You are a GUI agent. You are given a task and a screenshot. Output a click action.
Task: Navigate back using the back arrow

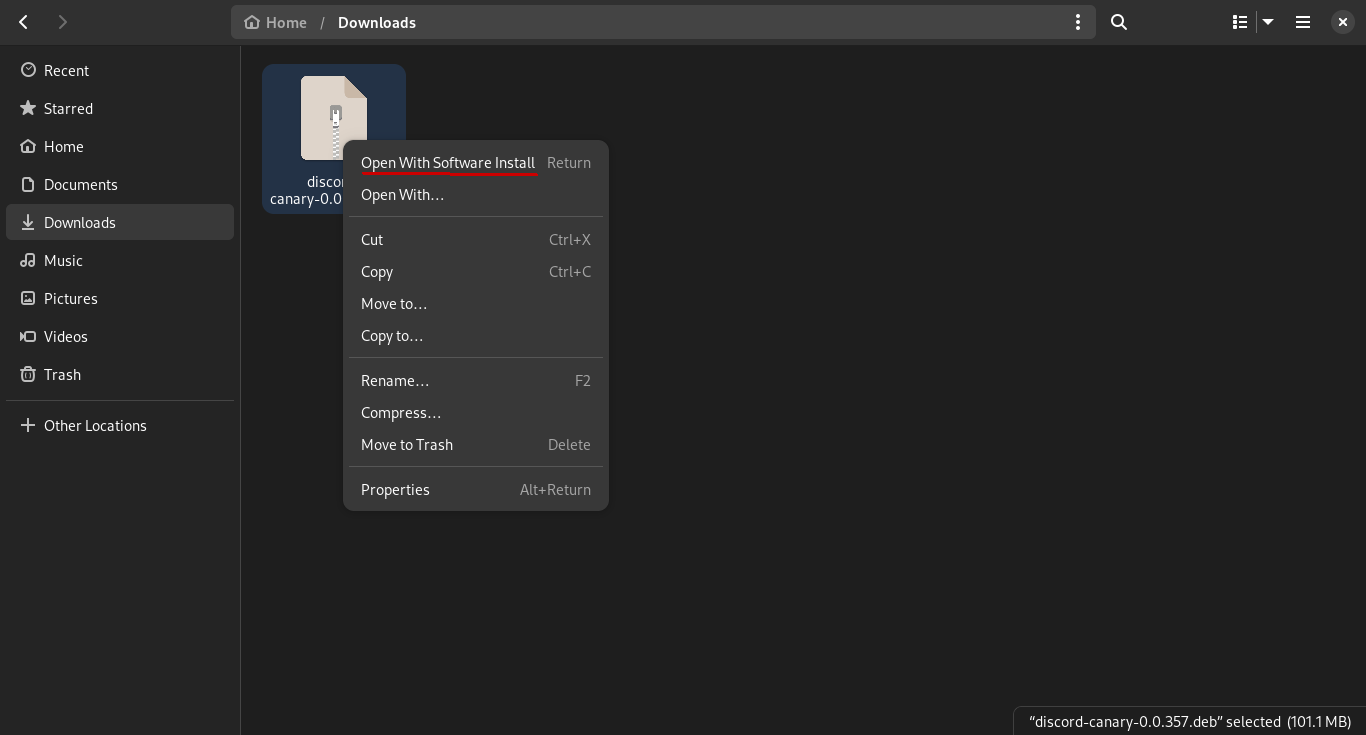pyautogui.click(x=22, y=21)
